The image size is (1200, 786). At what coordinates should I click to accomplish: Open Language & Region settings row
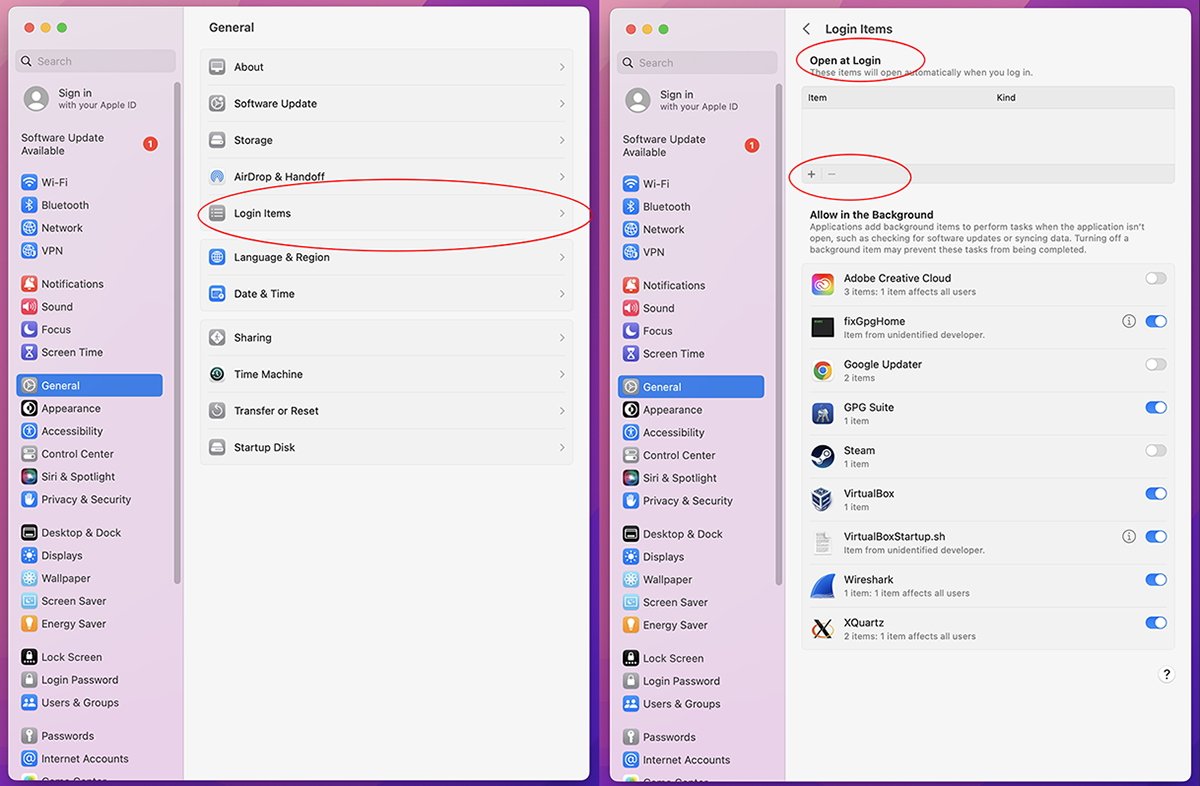tap(386, 257)
